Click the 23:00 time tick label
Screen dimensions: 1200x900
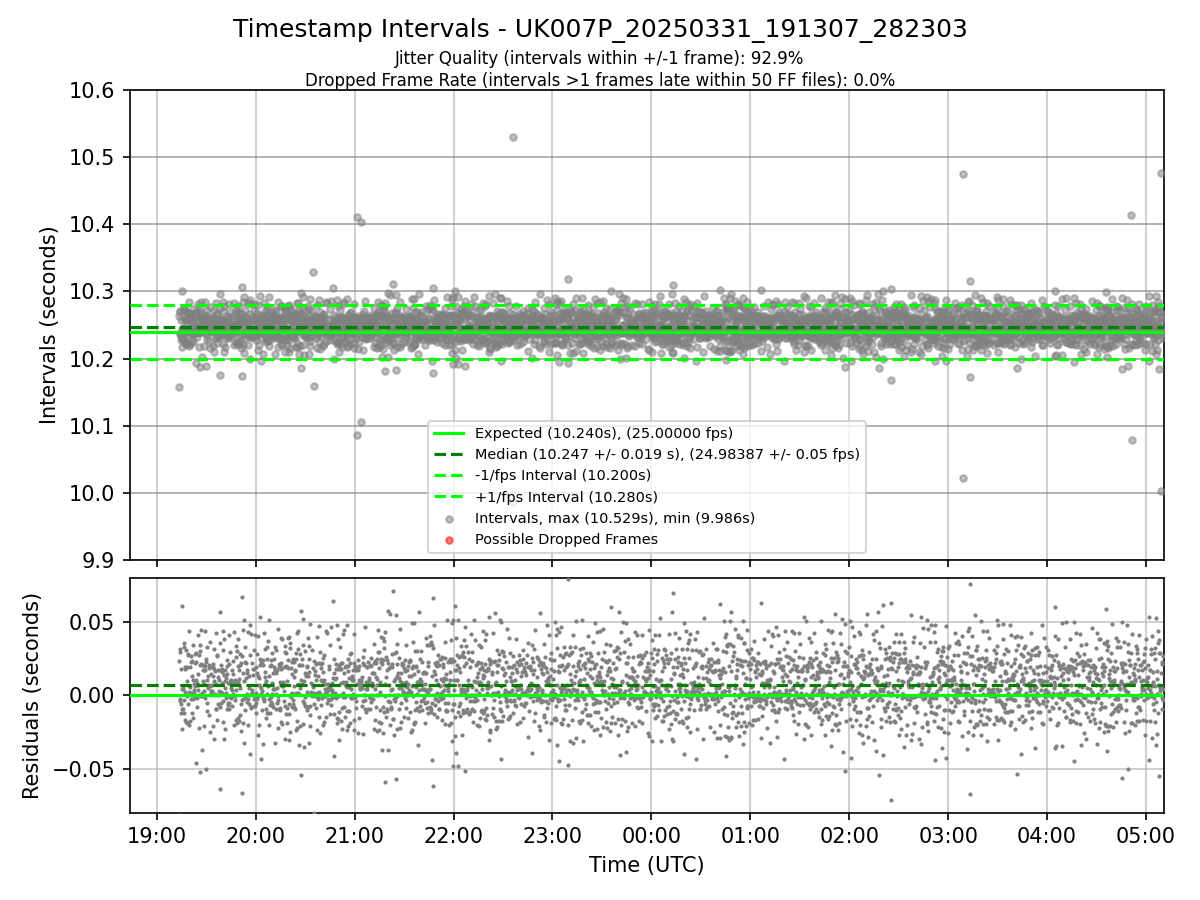point(552,834)
